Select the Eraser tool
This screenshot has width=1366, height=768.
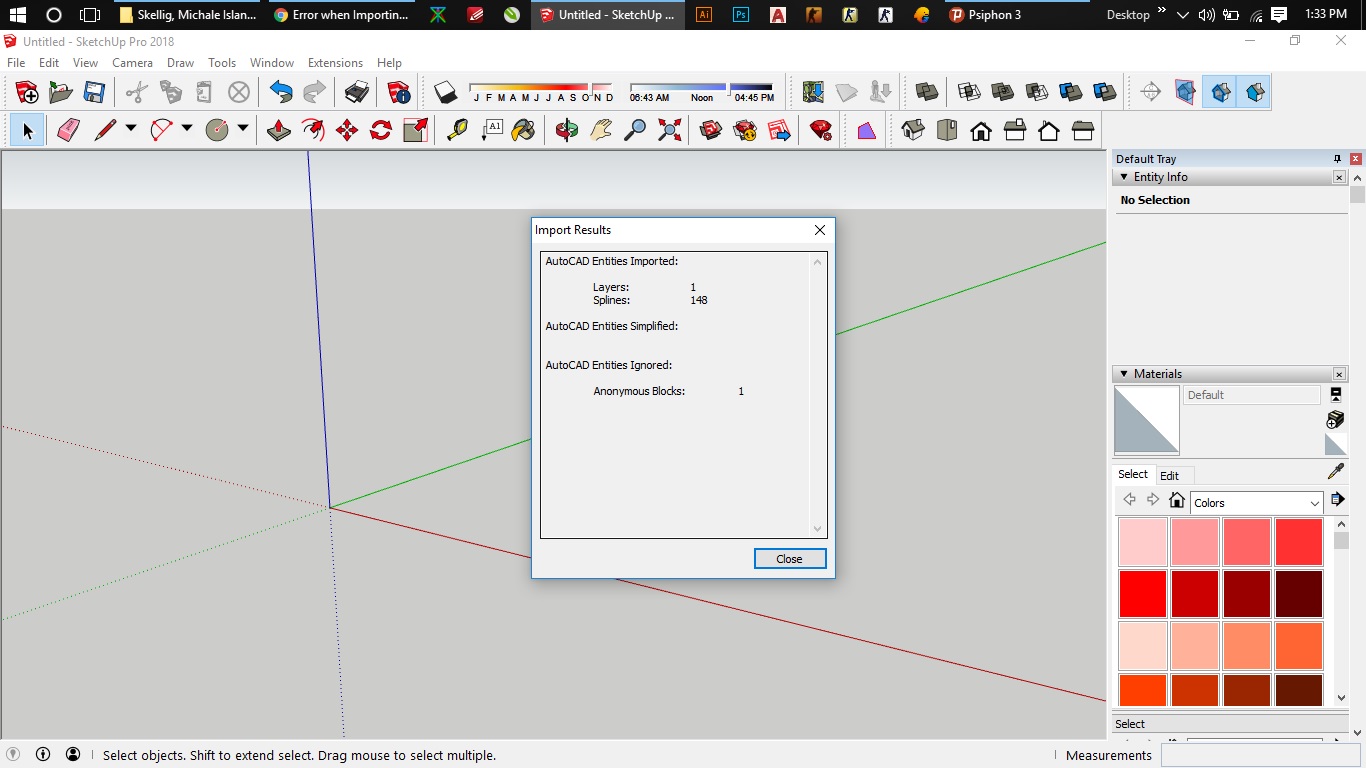[68, 130]
